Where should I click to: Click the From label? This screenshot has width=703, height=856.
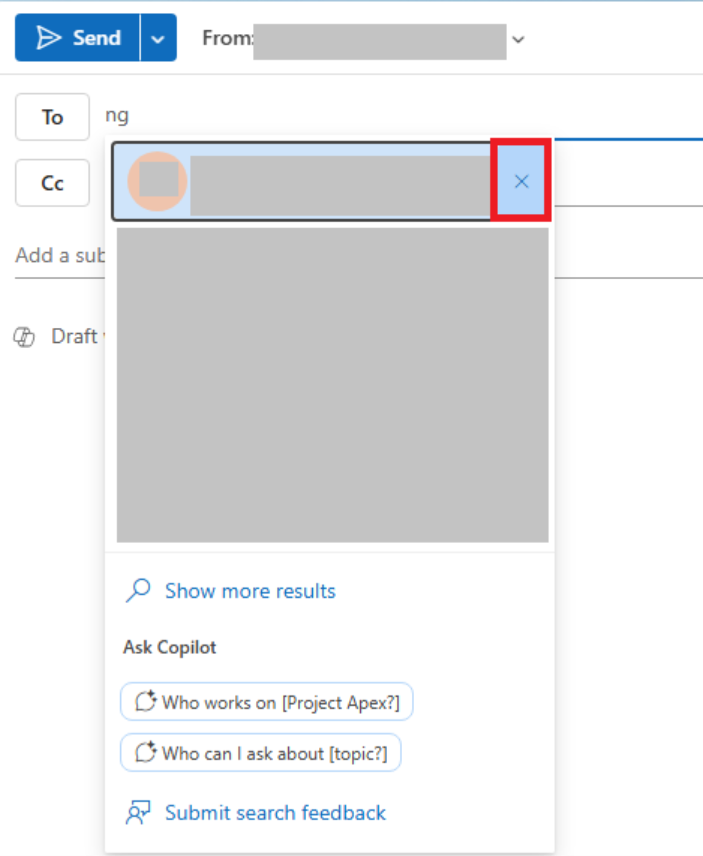point(228,38)
